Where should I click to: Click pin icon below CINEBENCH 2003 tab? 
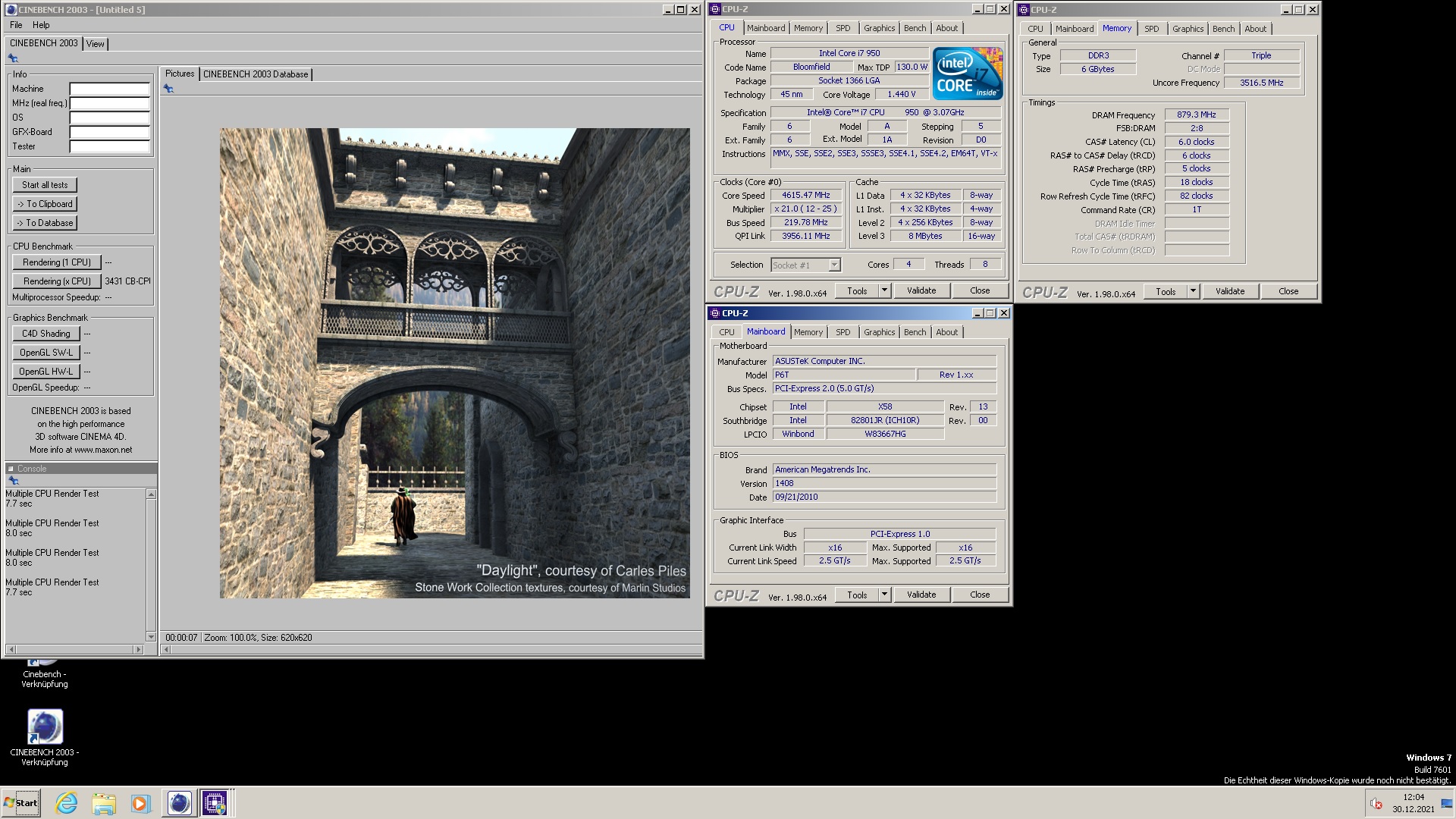(13, 58)
